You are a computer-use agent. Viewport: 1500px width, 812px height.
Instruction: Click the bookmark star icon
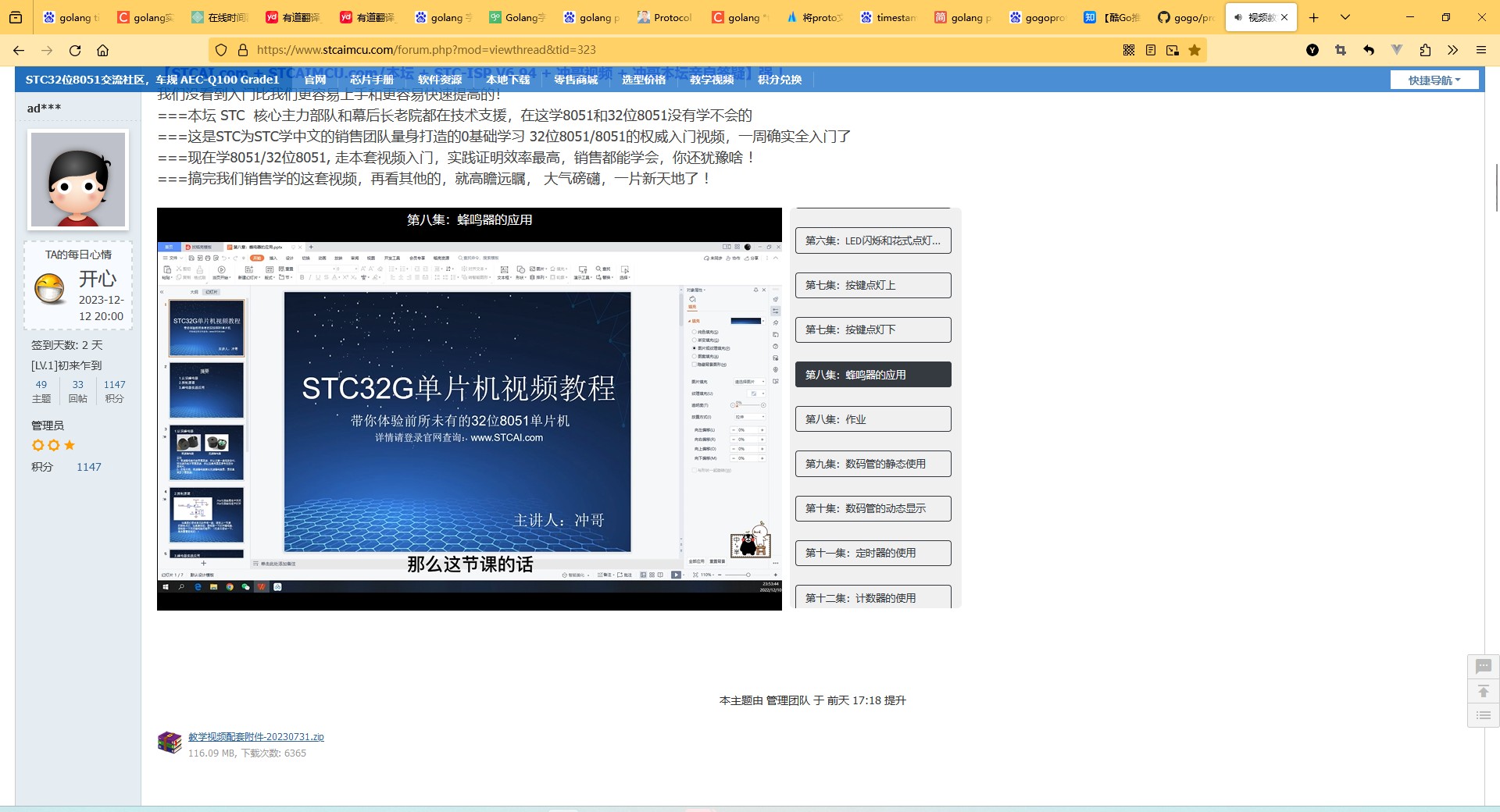(1195, 50)
